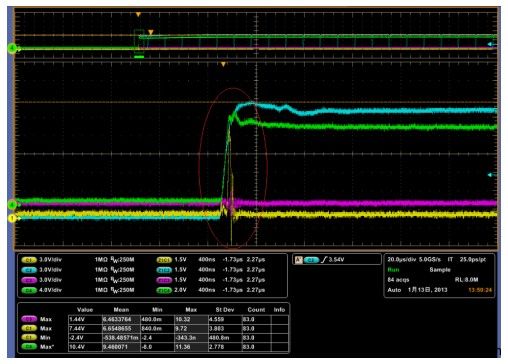The width and height of the screenshot is (508, 364).
Task: Click the magenta C3 channel badge at 3.0V/div
Action: coord(29,280)
